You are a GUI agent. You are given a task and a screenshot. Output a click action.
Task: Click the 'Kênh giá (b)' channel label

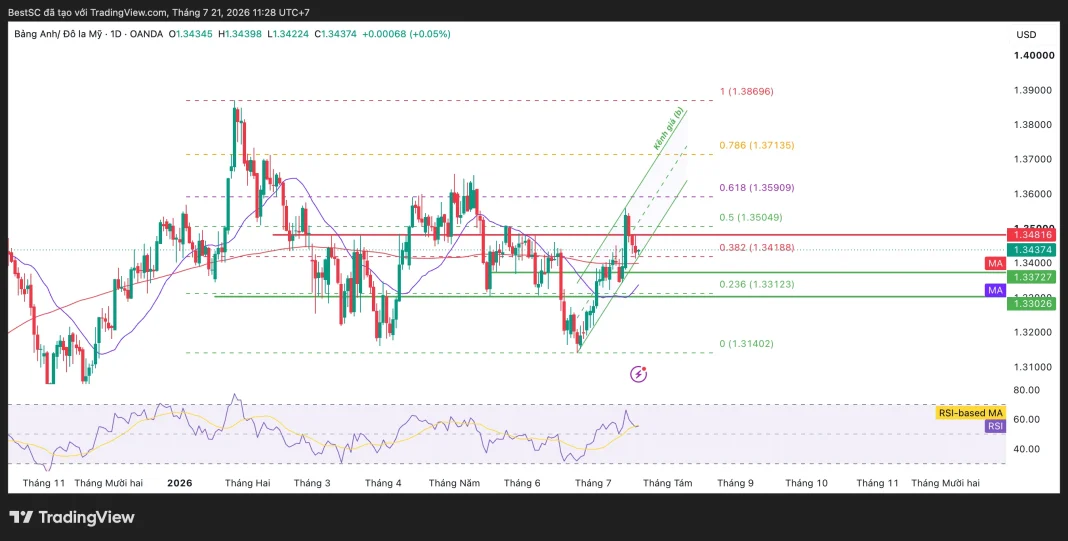[x=668, y=128]
